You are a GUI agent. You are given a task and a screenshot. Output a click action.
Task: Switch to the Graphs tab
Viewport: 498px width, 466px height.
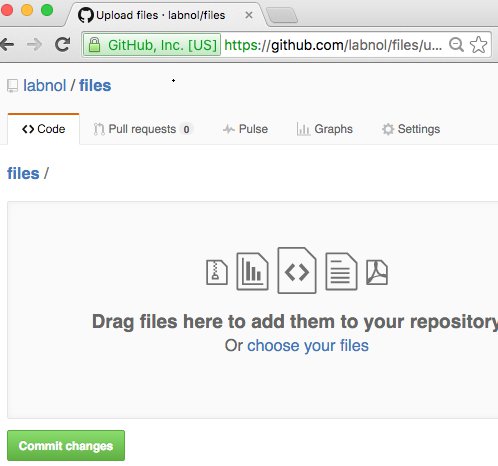click(324, 129)
